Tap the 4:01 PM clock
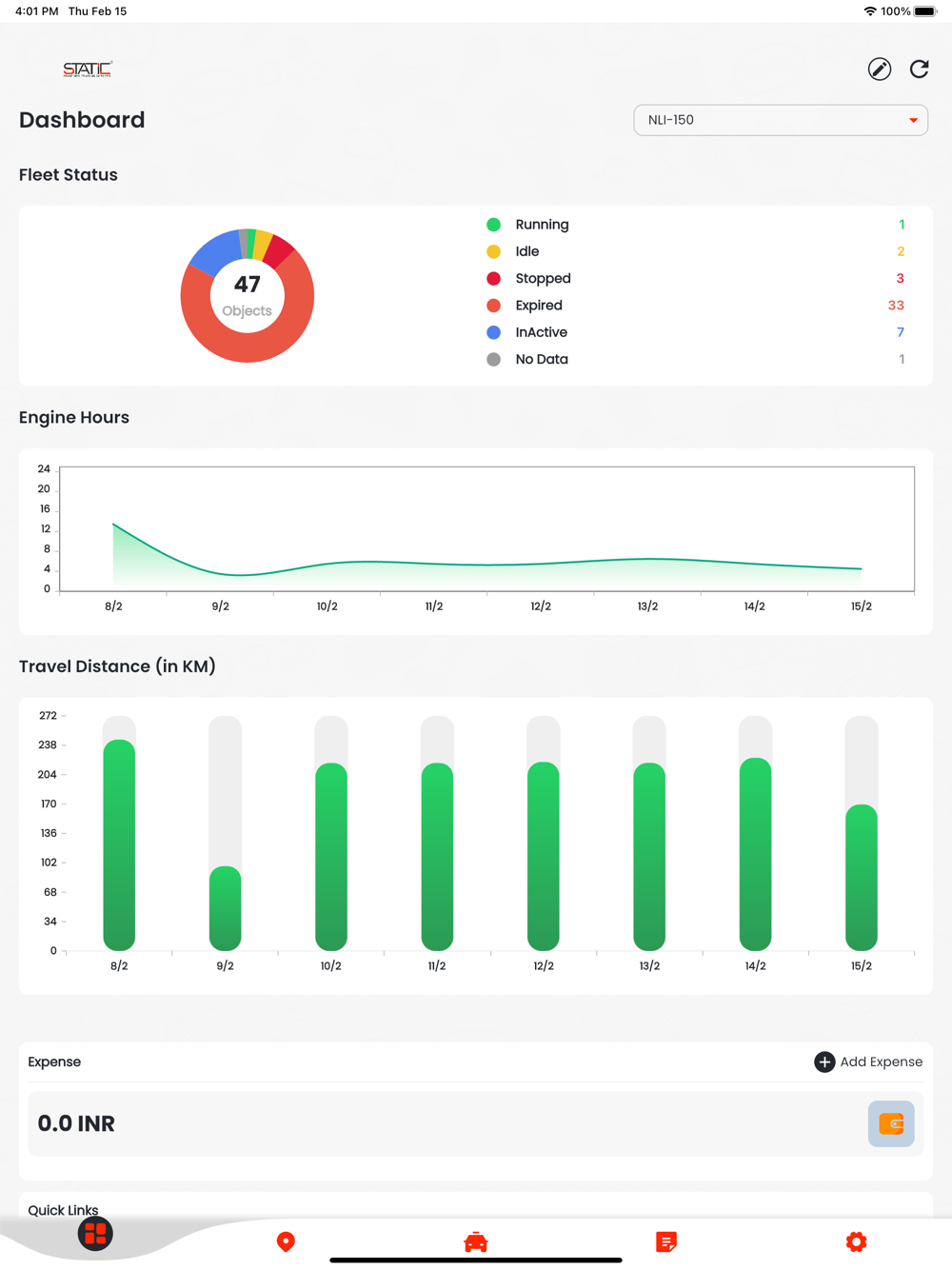Viewport: 952px width, 1270px height. tap(37, 11)
